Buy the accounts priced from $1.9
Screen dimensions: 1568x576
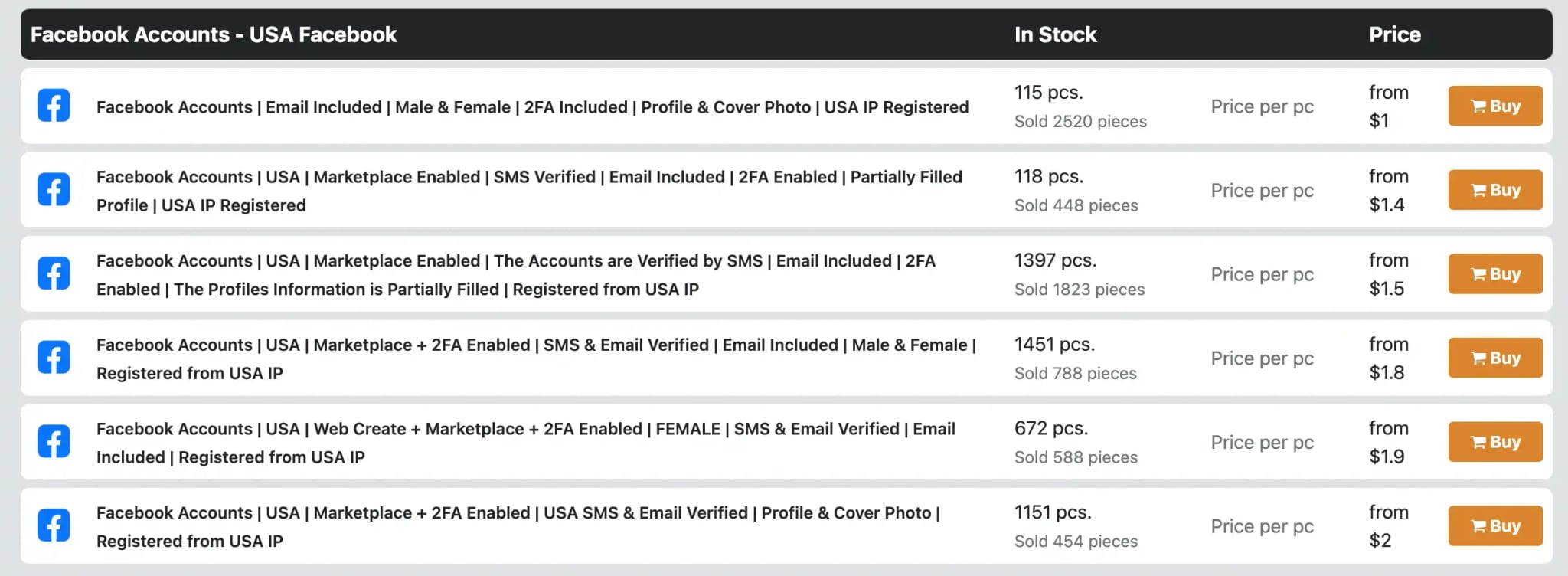coord(1495,442)
